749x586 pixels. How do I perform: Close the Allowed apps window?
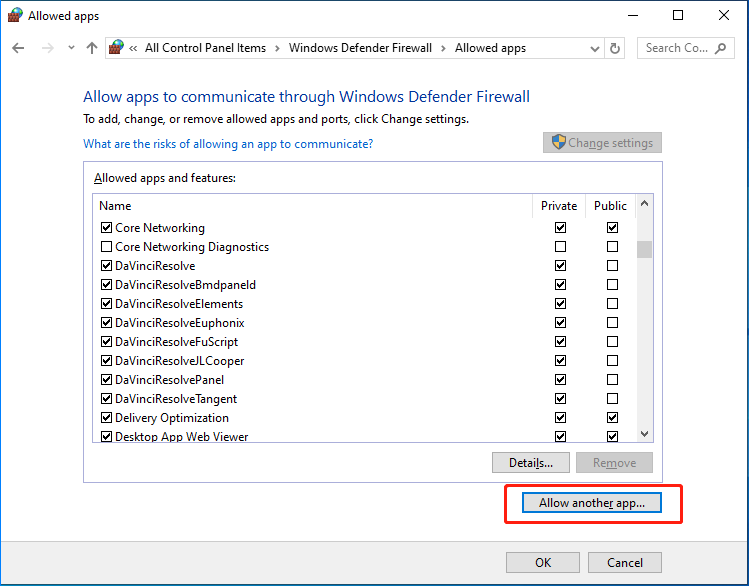tap(724, 15)
